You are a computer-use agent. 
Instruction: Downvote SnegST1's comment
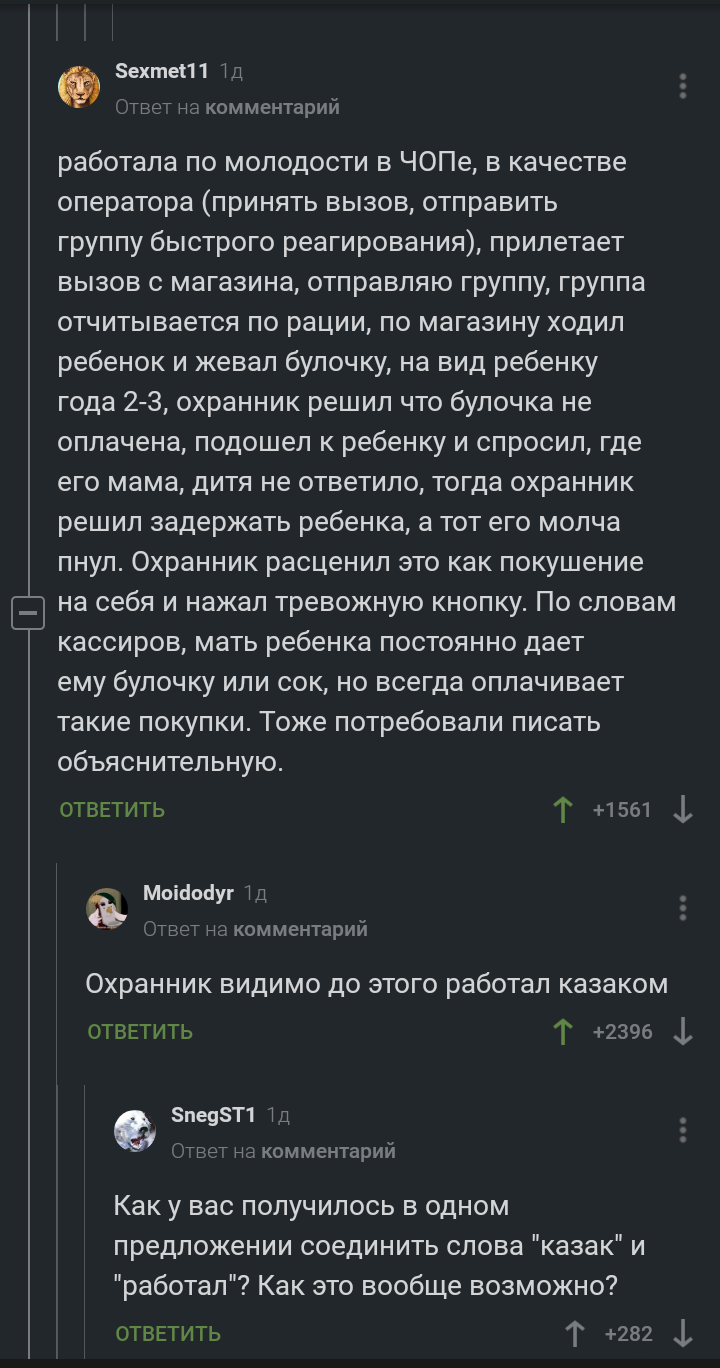coord(683,1333)
